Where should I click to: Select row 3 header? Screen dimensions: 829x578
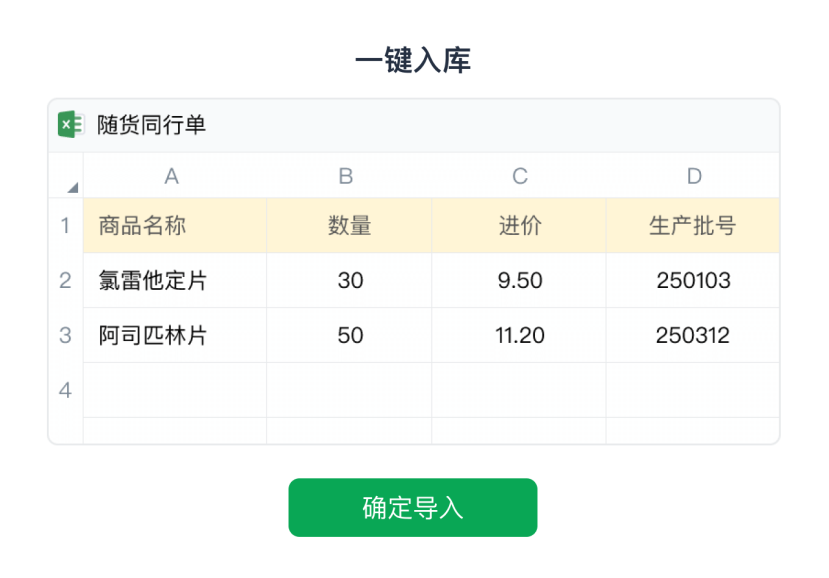[66, 335]
